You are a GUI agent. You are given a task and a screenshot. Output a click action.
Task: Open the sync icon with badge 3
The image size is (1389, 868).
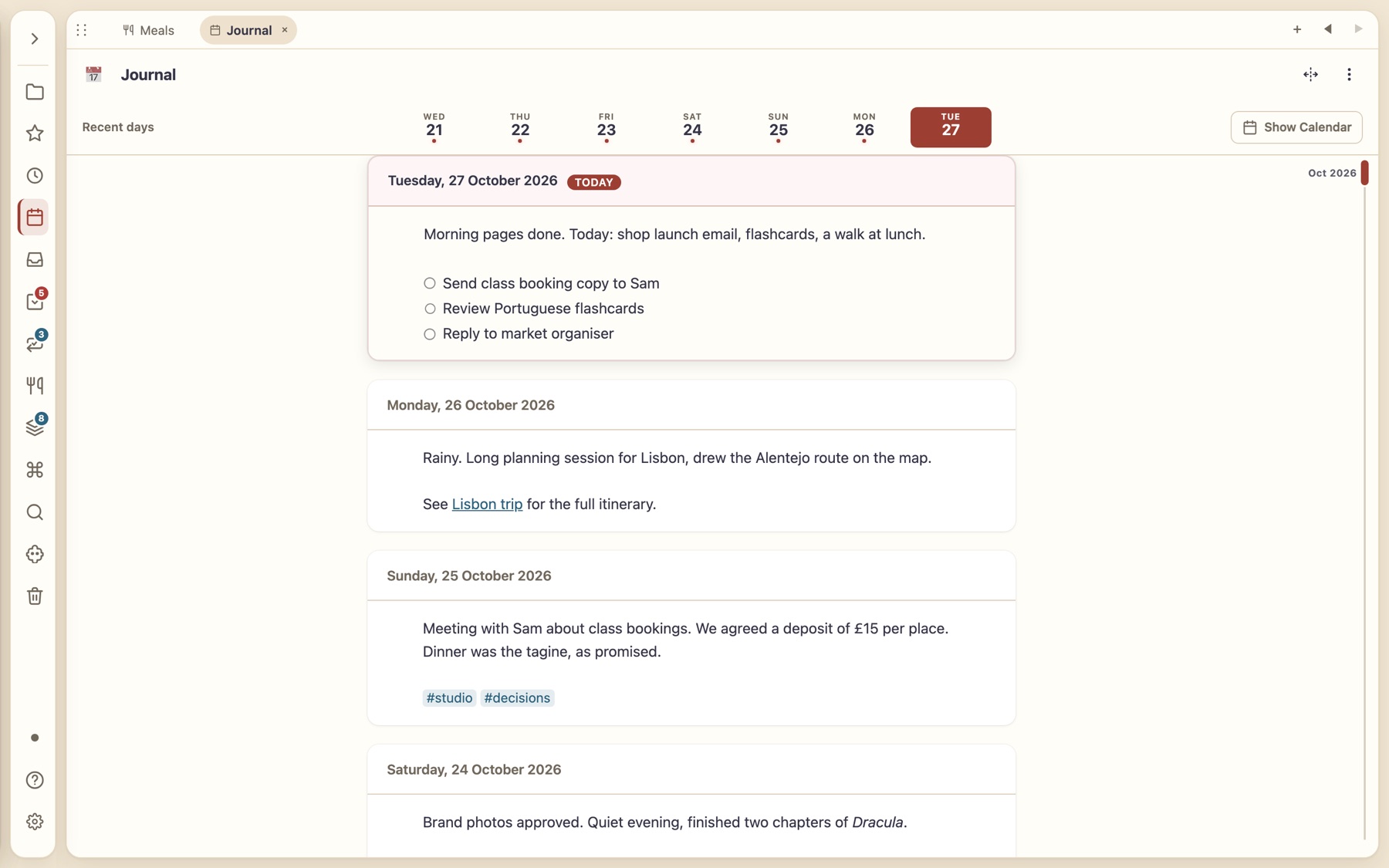tap(35, 343)
